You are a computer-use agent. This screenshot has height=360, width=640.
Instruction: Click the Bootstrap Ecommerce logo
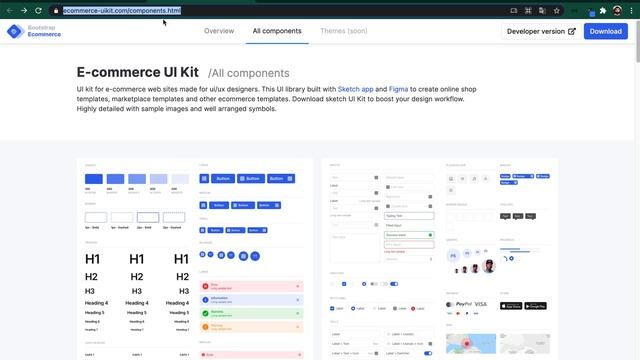pos(34,31)
